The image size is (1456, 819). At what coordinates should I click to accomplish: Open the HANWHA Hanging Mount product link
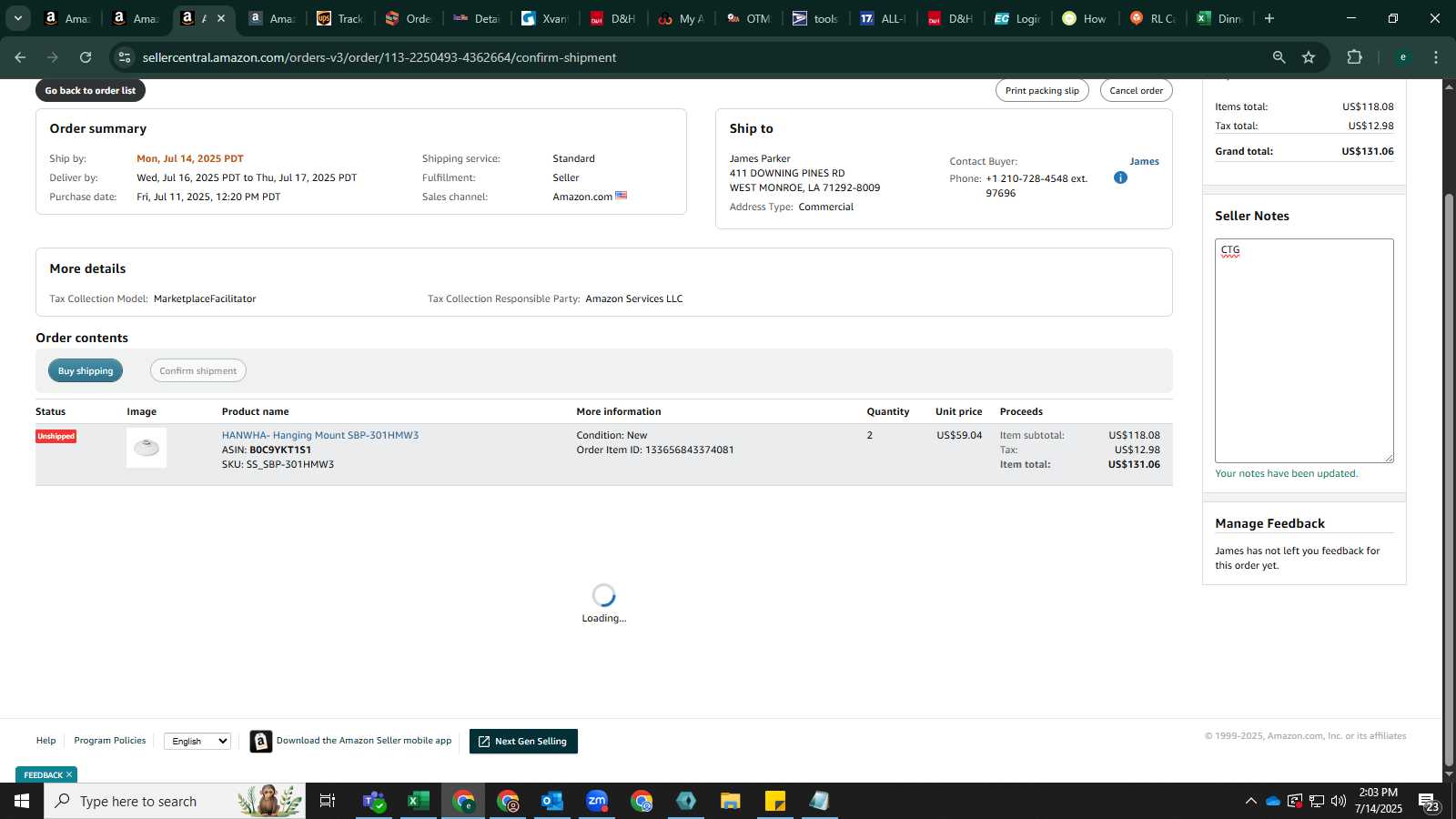click(320, 435)
